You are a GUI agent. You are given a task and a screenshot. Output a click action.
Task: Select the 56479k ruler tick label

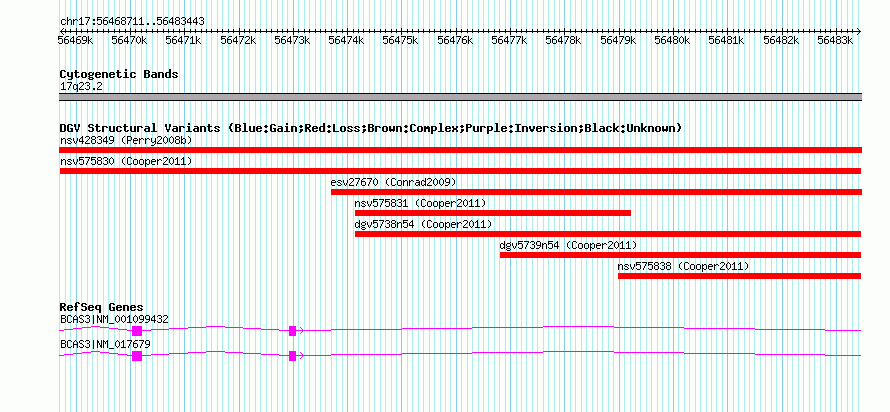coord(619,40)
